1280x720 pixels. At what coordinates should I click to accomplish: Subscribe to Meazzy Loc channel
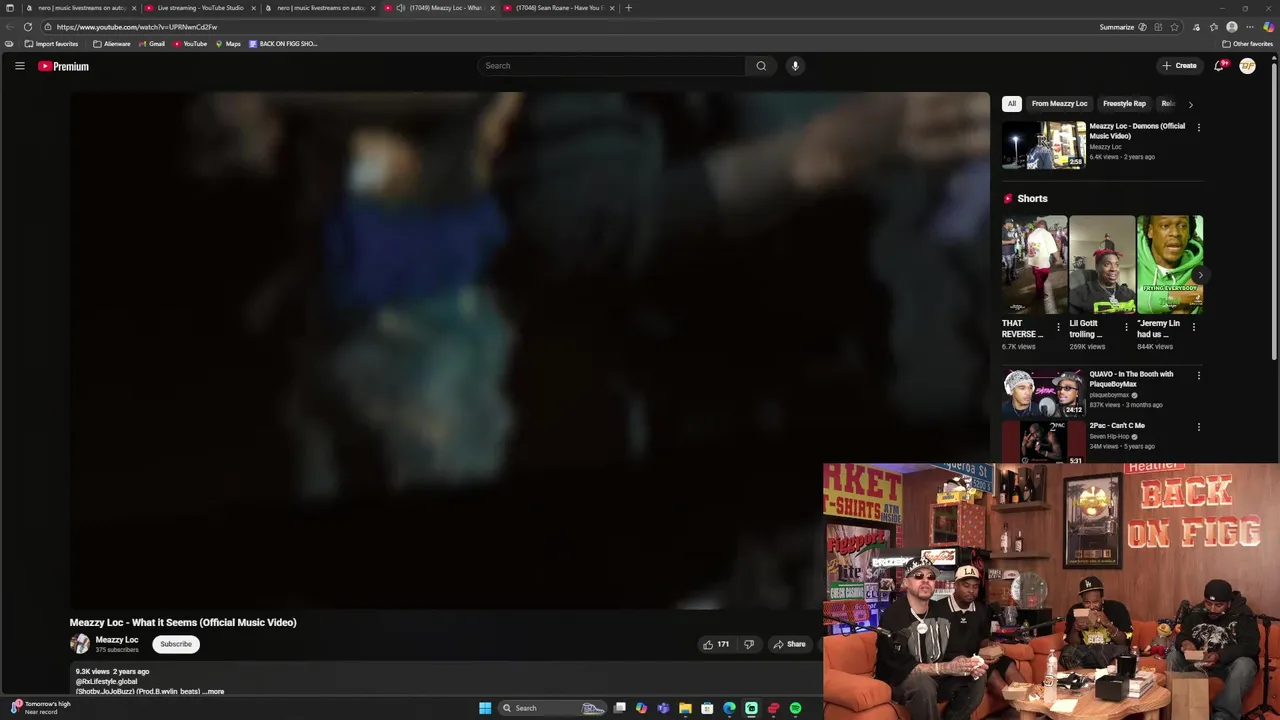click(x=176, y=644)
